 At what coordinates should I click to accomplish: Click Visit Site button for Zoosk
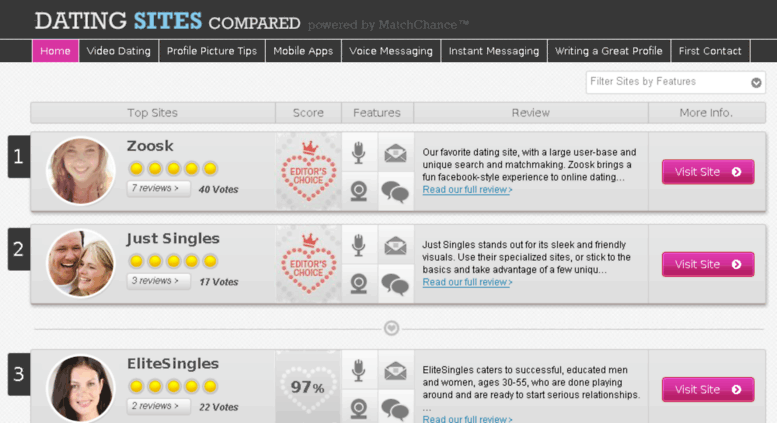(x=708, y=172)
